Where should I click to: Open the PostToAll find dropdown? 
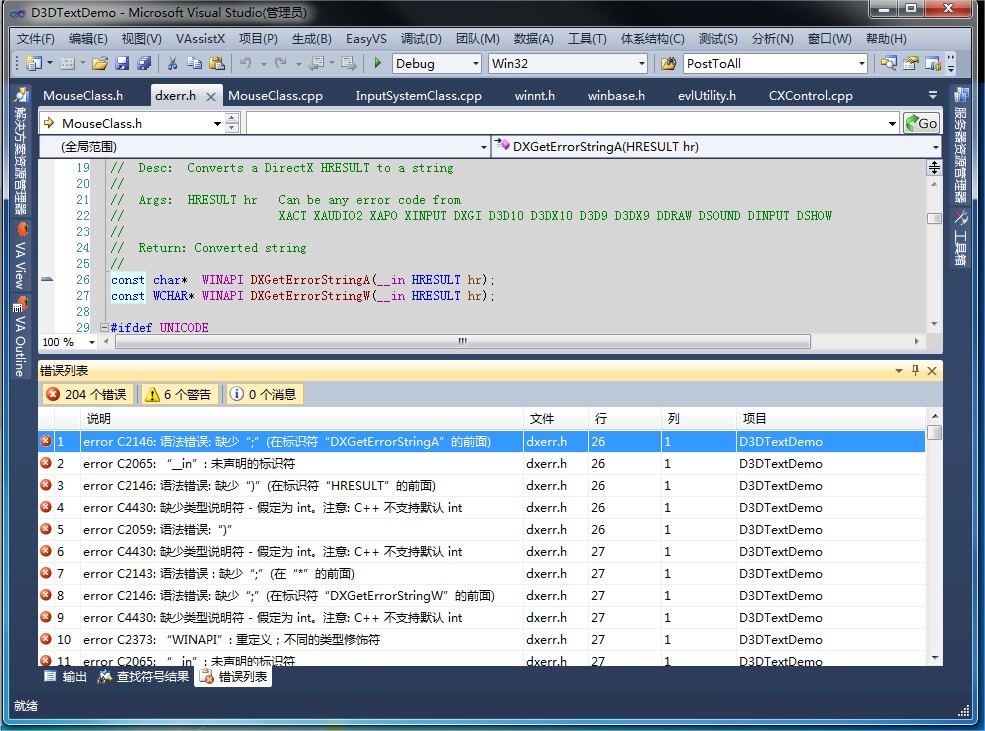point(862,63)
